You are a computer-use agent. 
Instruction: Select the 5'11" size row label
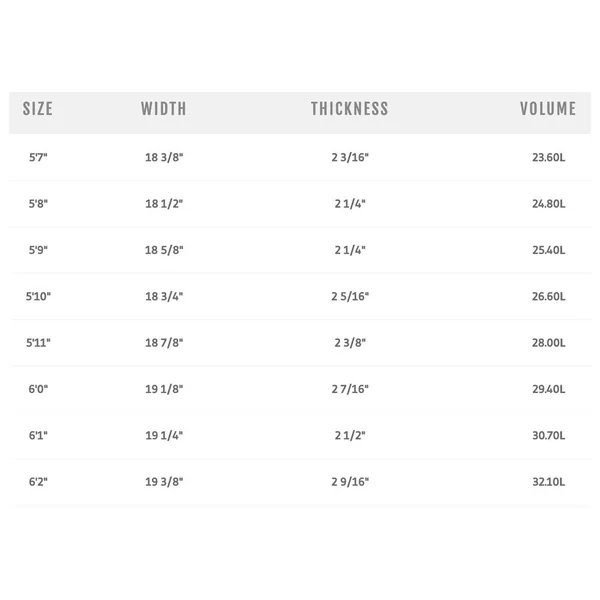coord(38,342)
